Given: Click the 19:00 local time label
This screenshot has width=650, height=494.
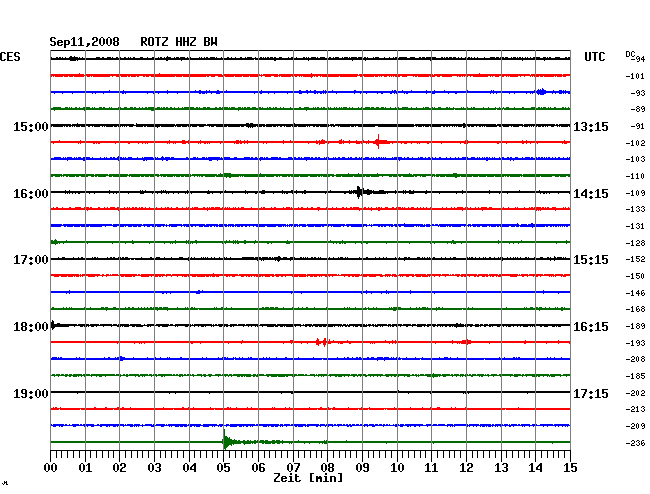Looking at the screenshot, I should (31, 393).
